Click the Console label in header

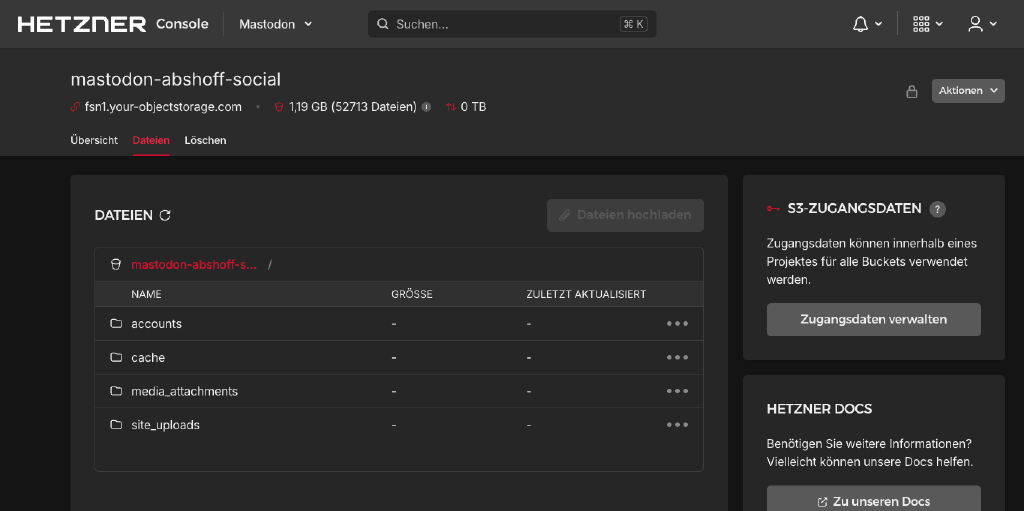182,24
